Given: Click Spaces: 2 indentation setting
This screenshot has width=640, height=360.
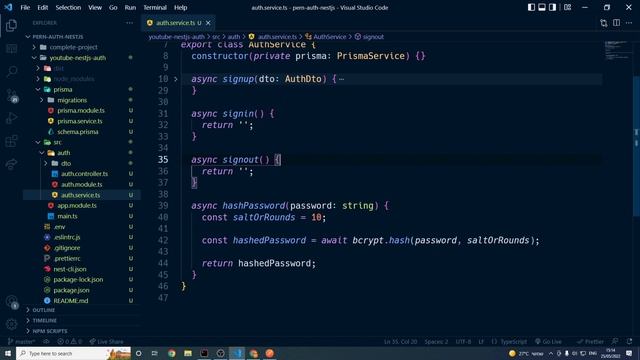Looking at the screenshot, I should point(436,342).
